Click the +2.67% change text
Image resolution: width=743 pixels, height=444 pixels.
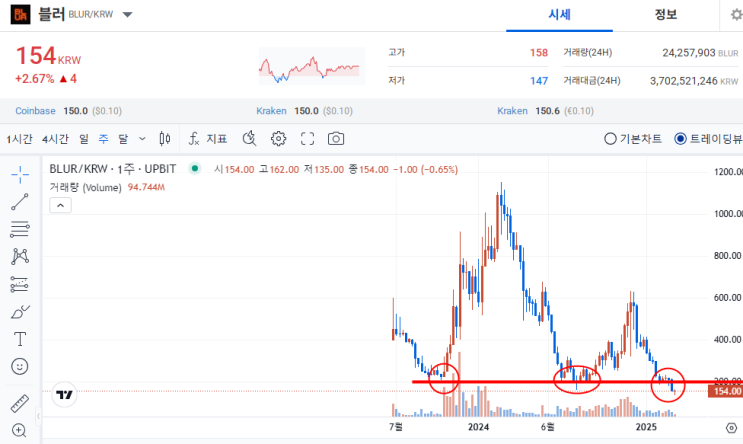click(x=35, y=79)
